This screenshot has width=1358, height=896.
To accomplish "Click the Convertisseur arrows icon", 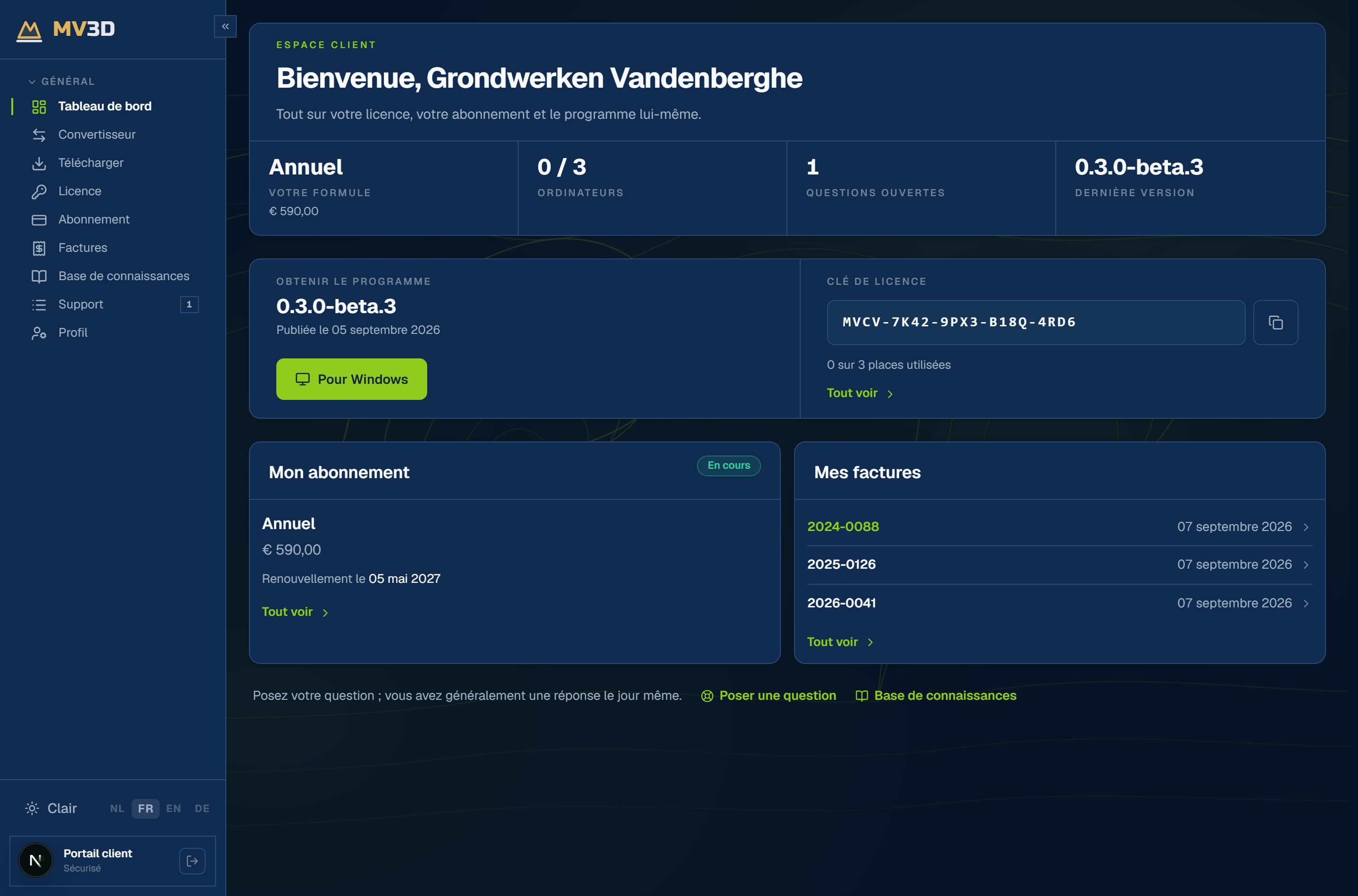I will pyautogui.click(x=39, y=135).
